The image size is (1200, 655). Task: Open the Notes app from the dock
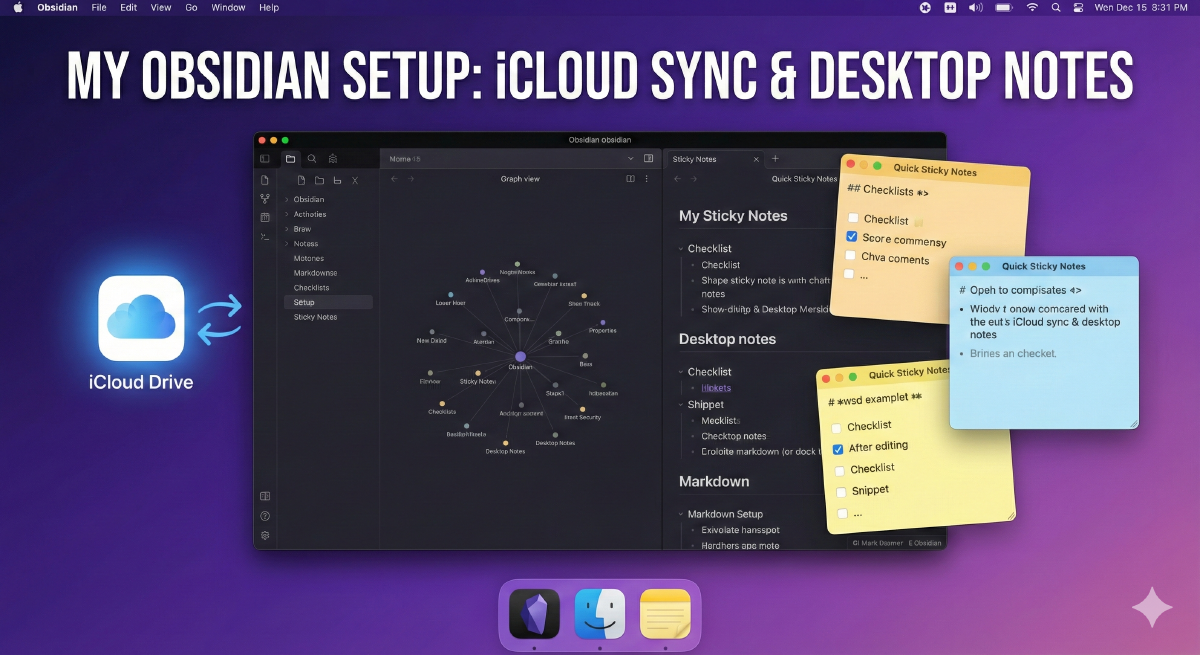[666, 613]
